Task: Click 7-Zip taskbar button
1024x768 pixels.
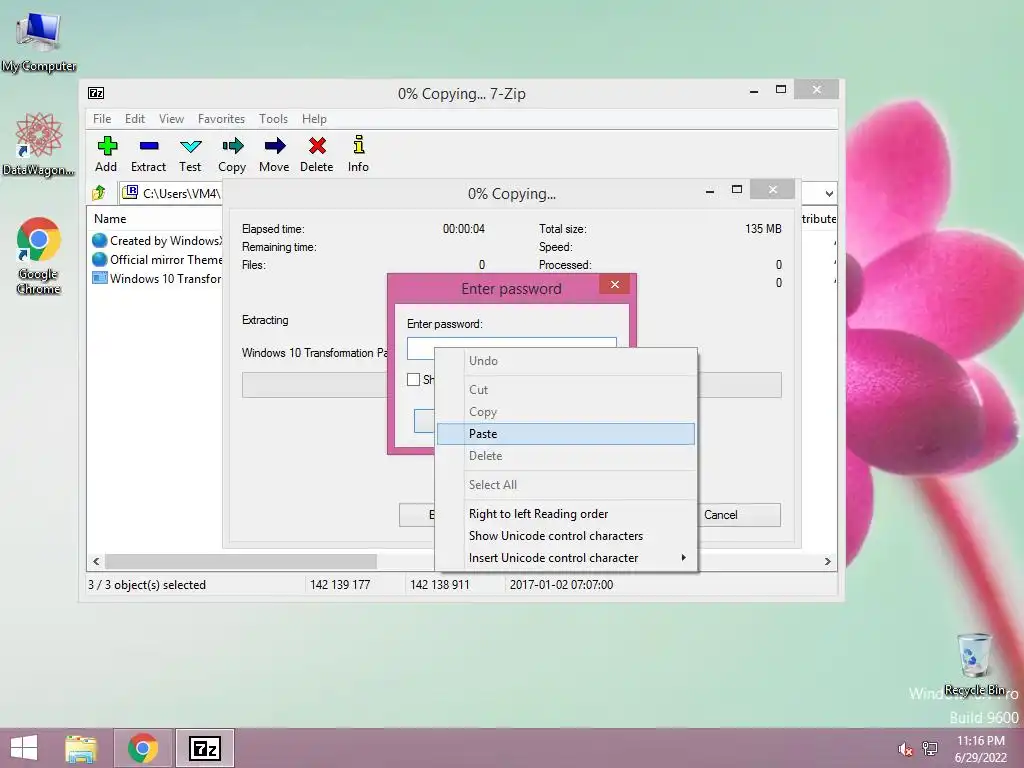Action: click(204, 748)
